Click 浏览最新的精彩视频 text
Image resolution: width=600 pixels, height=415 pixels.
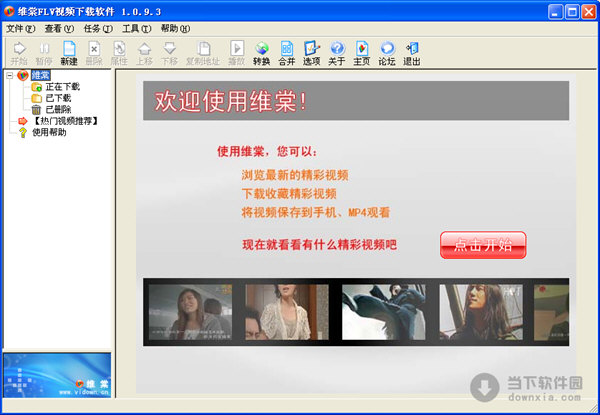(295, 175)
